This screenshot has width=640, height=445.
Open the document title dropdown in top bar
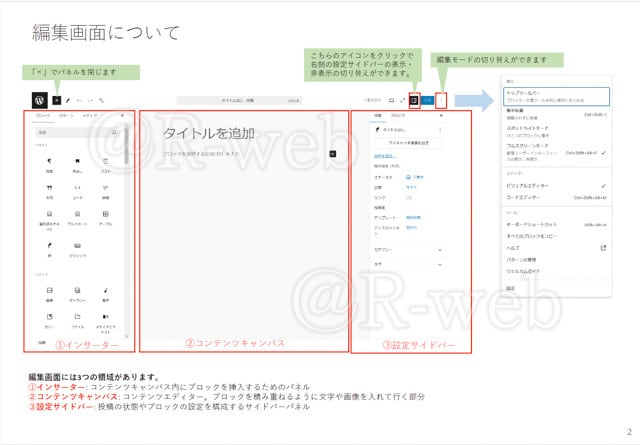pyautogui.click(x=238, y=101)
